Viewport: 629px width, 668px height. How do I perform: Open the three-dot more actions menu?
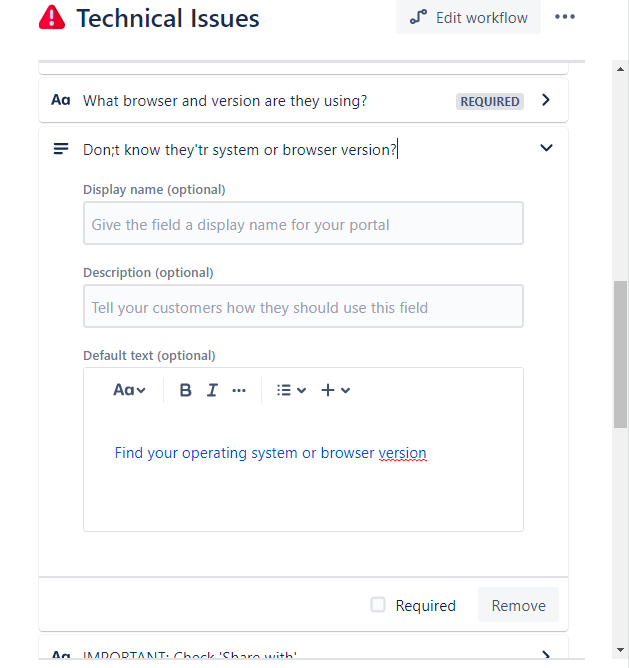point(565,17)
